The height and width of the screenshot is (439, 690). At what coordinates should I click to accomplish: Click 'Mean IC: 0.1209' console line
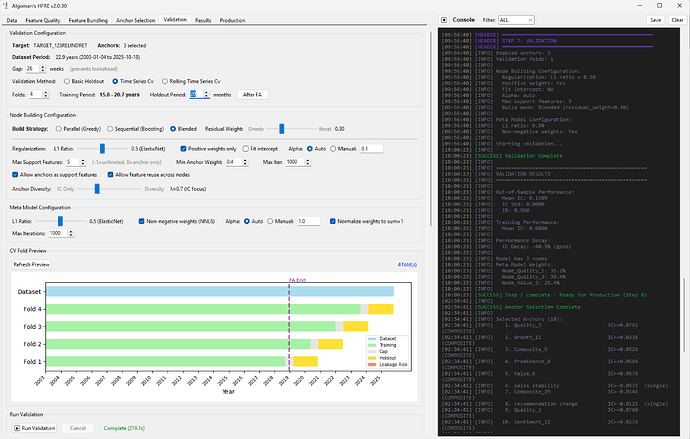click(525, 198)
